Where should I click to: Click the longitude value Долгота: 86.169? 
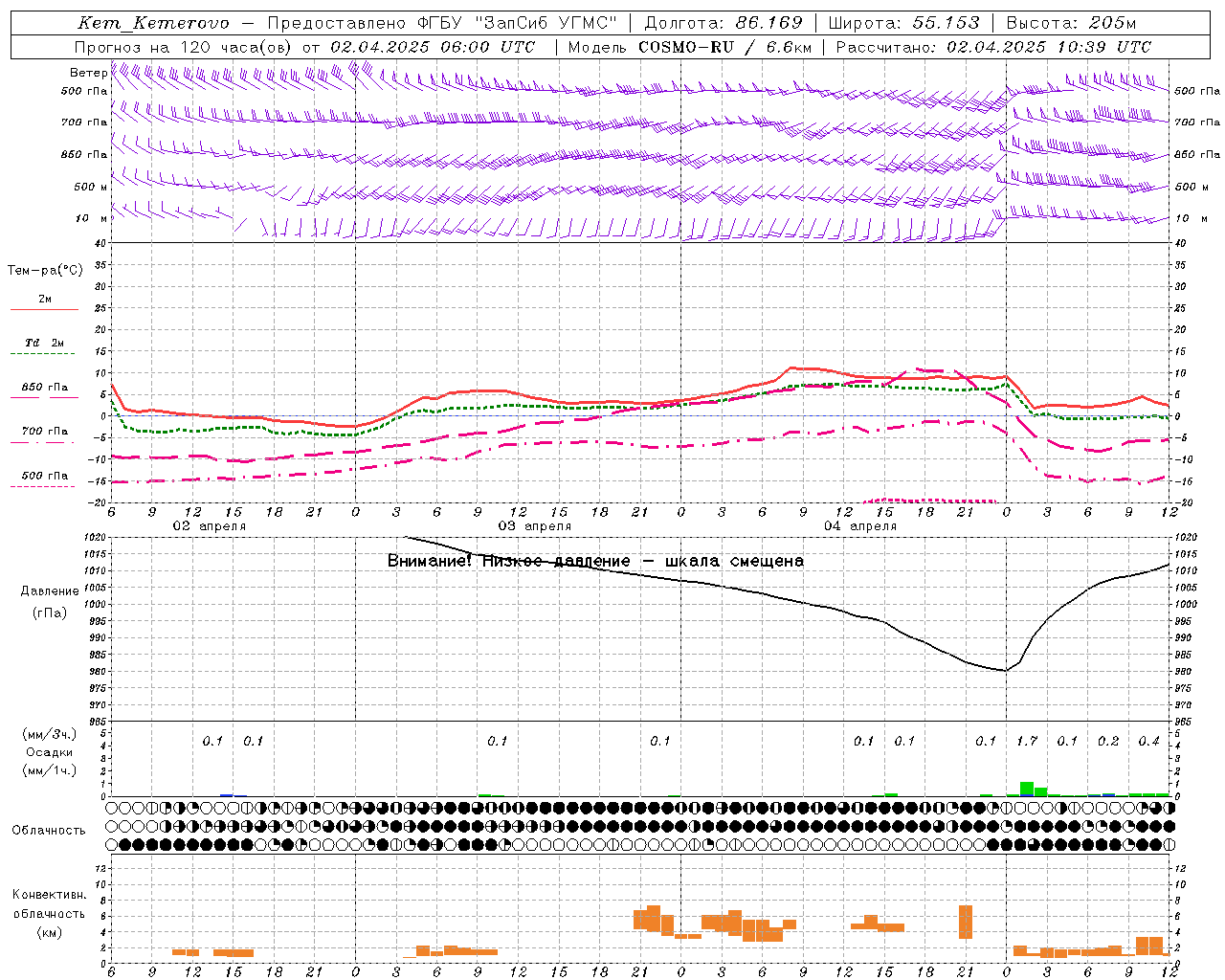pos(724,23)
